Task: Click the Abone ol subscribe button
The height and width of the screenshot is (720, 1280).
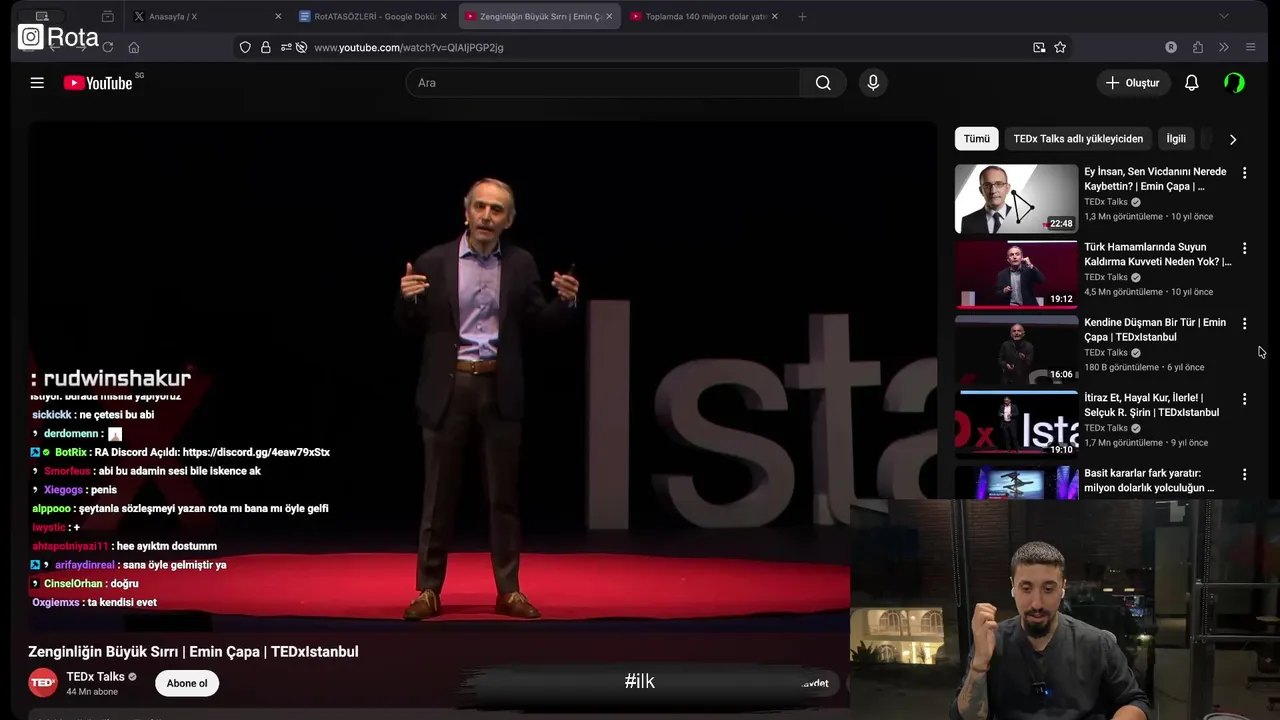Action: click(187, 684)
